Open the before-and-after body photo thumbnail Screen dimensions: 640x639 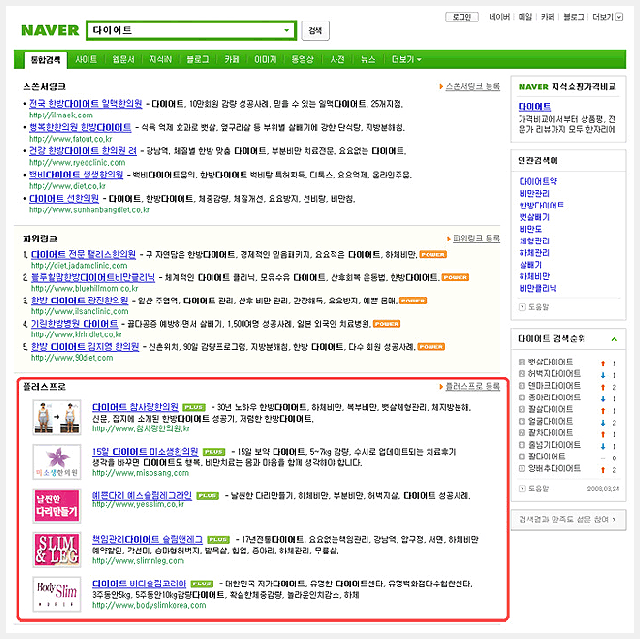[x=57, y=417]
